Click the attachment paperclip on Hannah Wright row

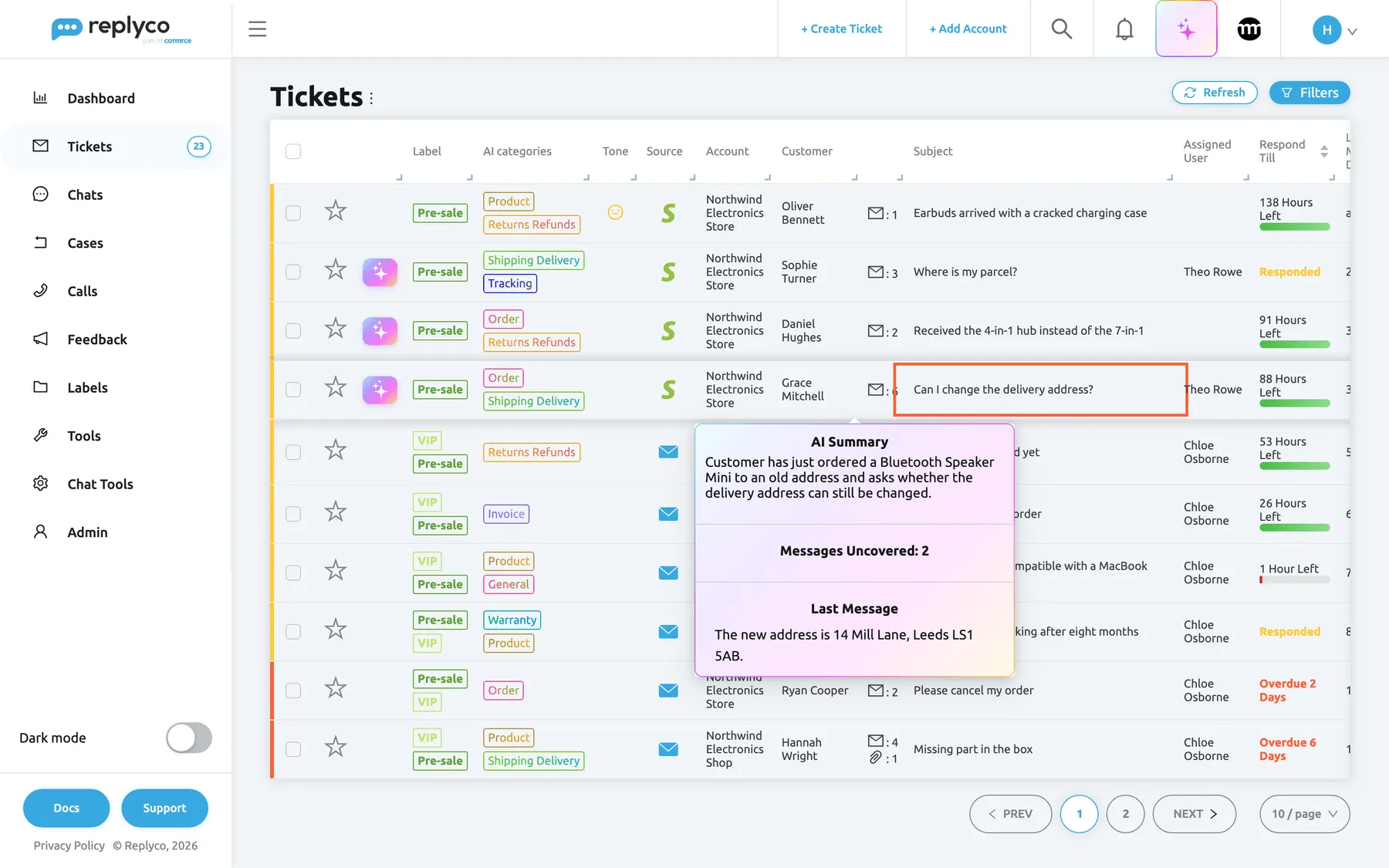[x=875, y=758]
